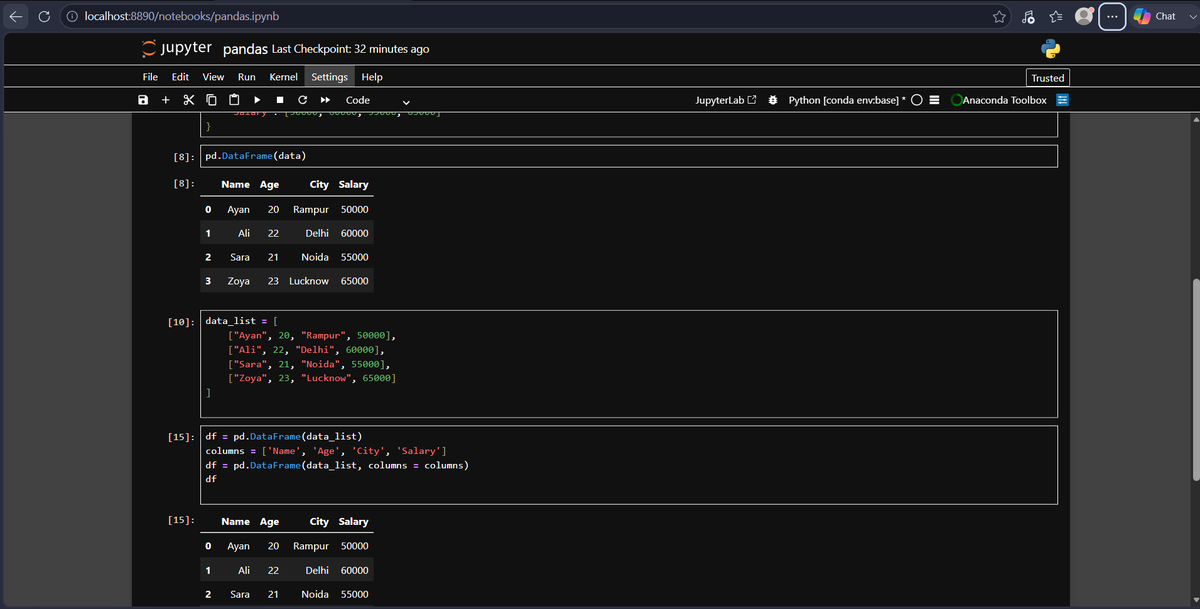Click the City header in output [8] table
This screenshot has height=609, width=1200.
[x=319, y=184]
